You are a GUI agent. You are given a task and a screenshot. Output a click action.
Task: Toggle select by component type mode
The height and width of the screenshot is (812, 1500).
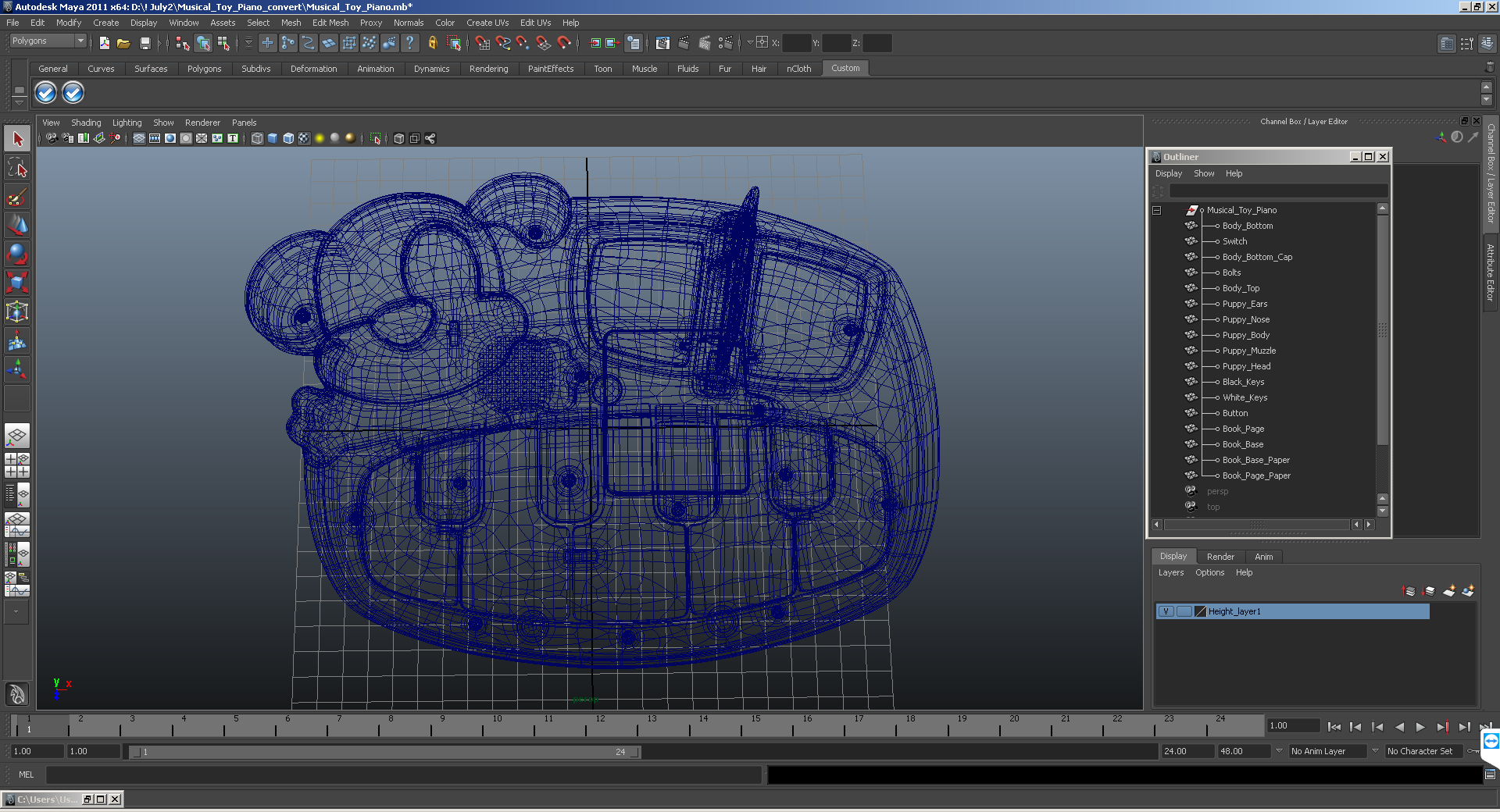pos(223,43)
